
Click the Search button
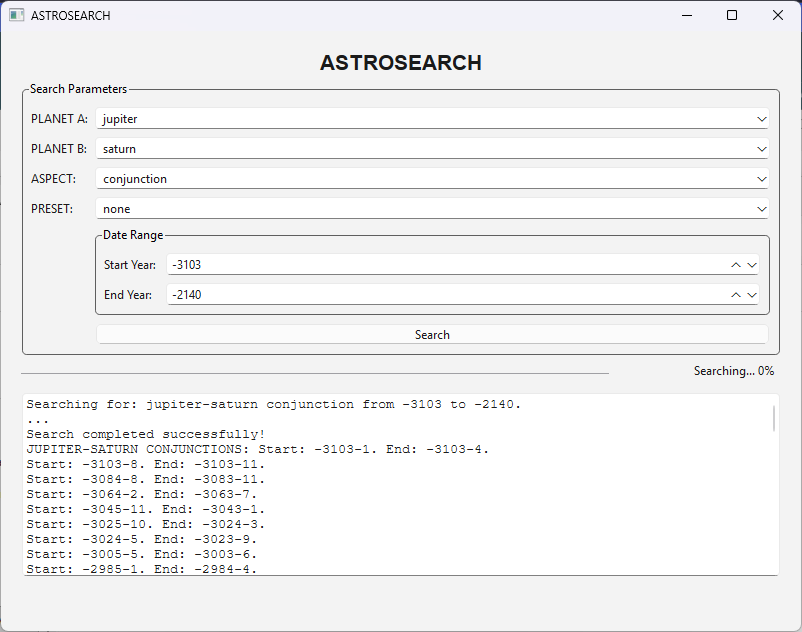(432, 335)
